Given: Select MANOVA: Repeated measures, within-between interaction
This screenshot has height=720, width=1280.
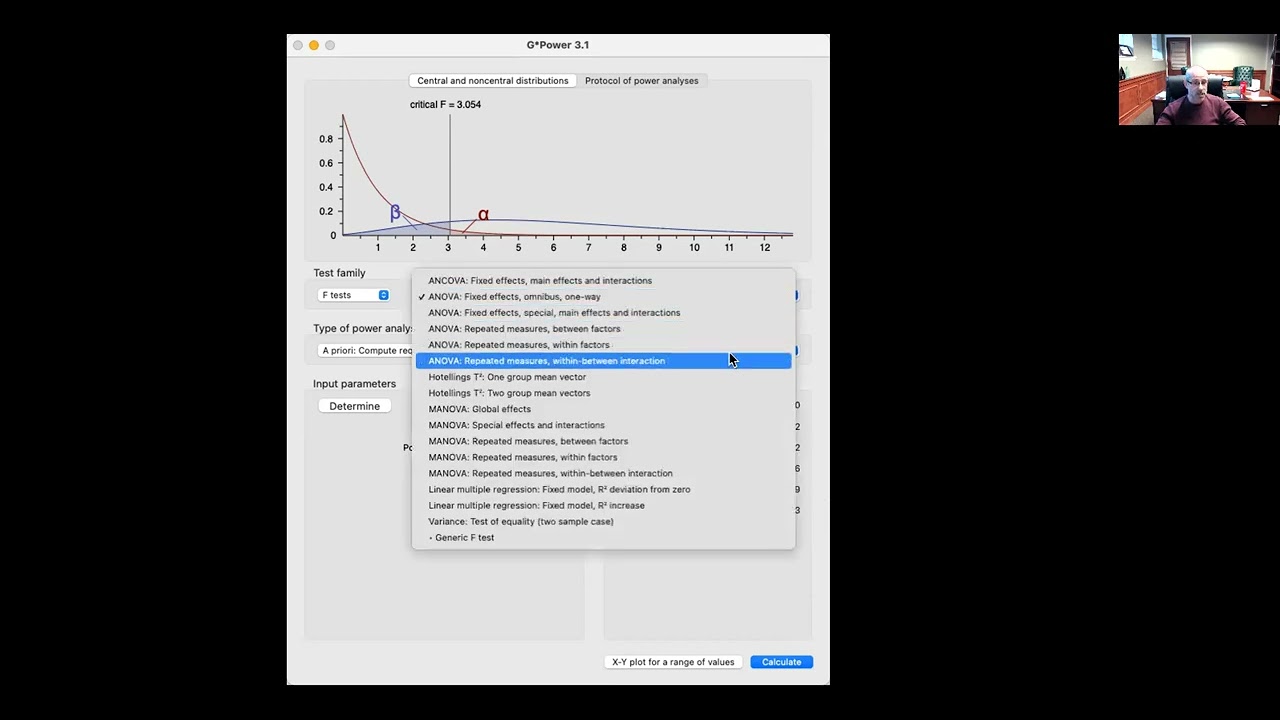Looking at the screenshot, I should 603,473.
